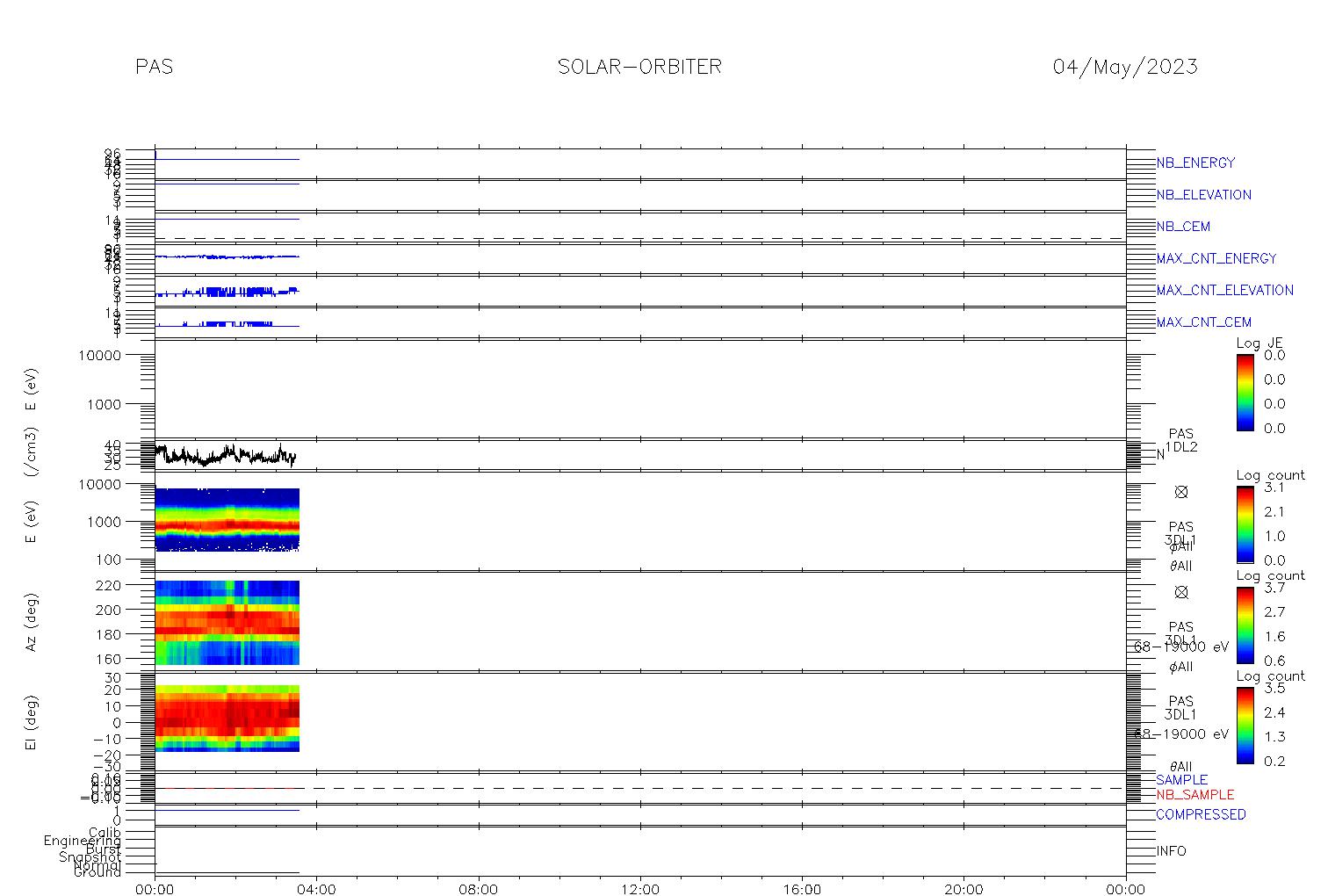Click the energy spectrogram data block

click(227, 519)
